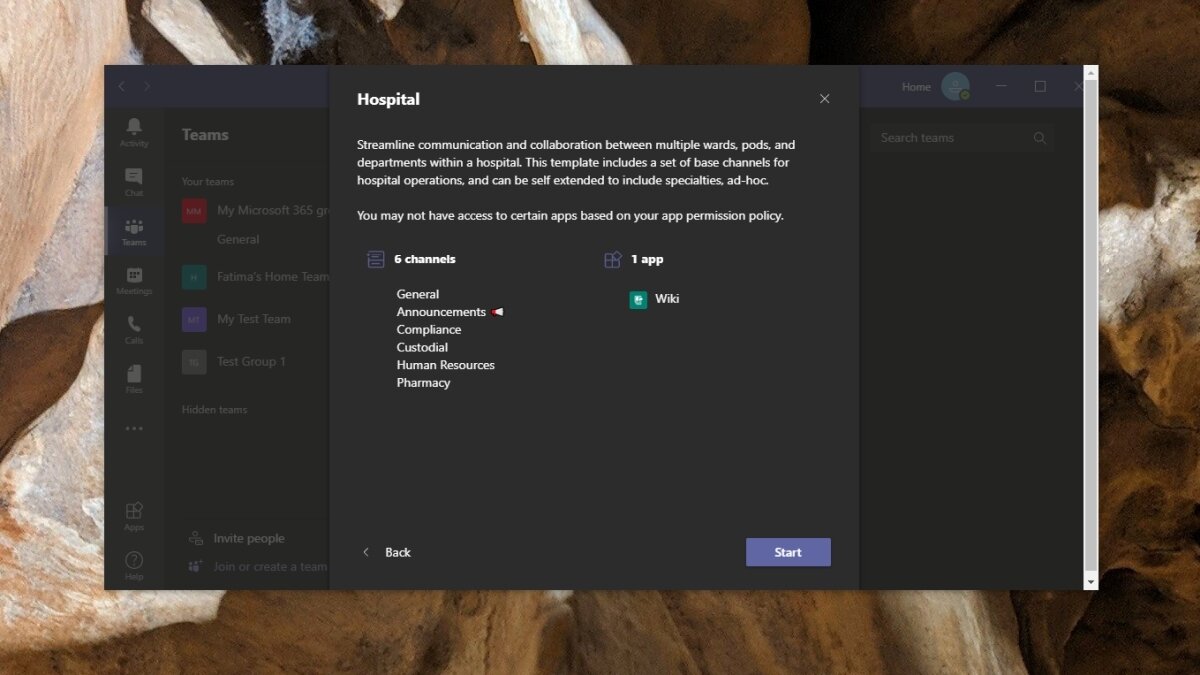Select My Test Team
The height and width of the screenshot is (675, 1200).
[255, 318]
